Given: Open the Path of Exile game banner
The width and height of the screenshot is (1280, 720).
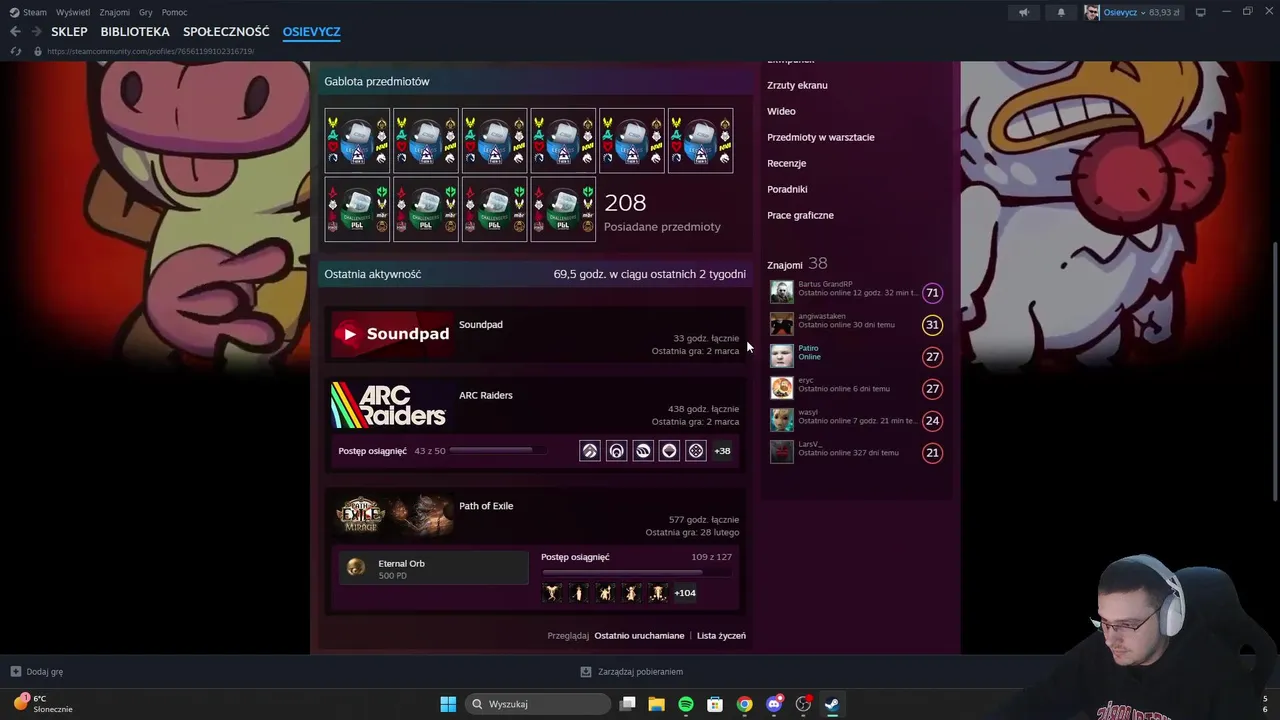Looking at the screenshot, I should (391, 516).
